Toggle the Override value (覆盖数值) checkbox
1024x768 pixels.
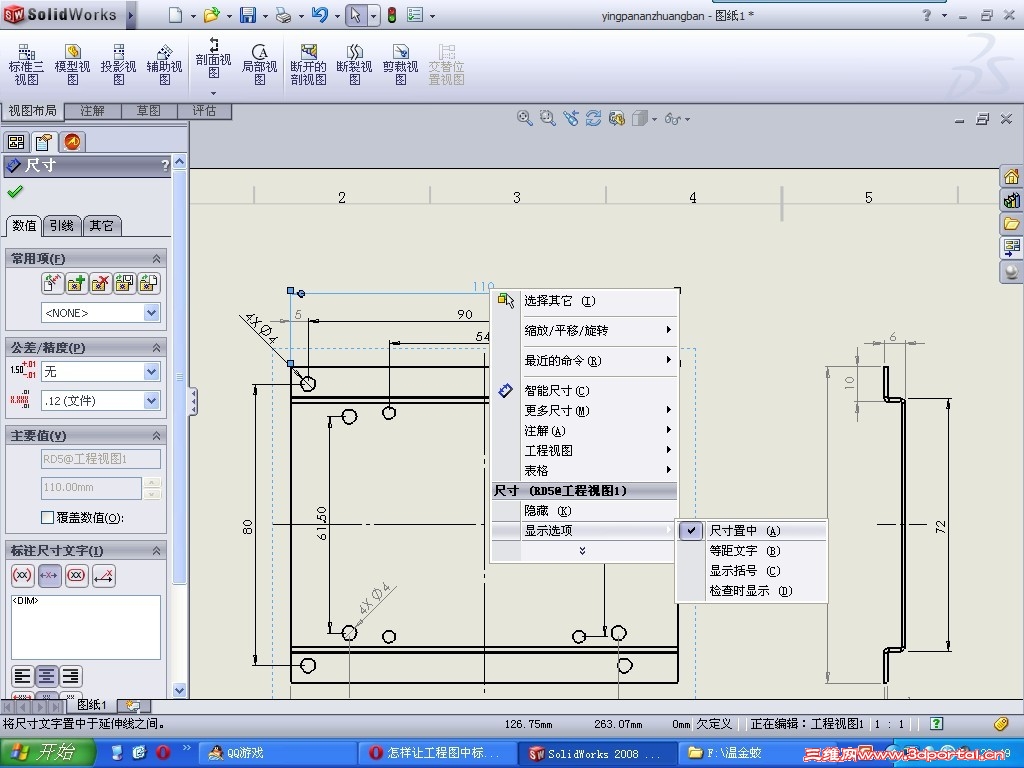47,517
